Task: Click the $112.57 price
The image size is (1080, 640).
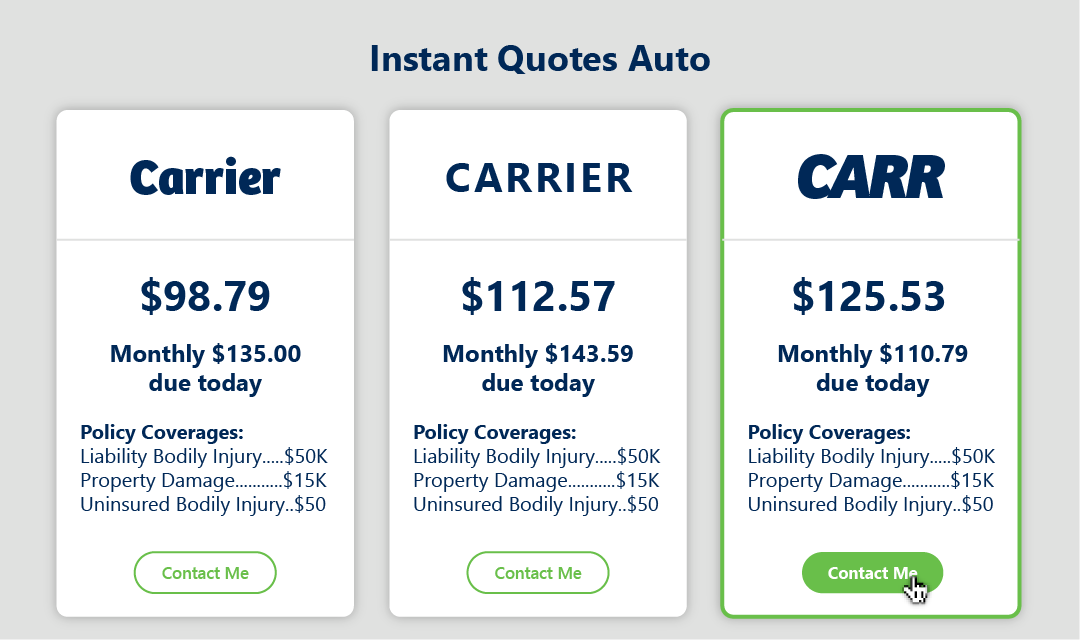Action: [538, 296]
